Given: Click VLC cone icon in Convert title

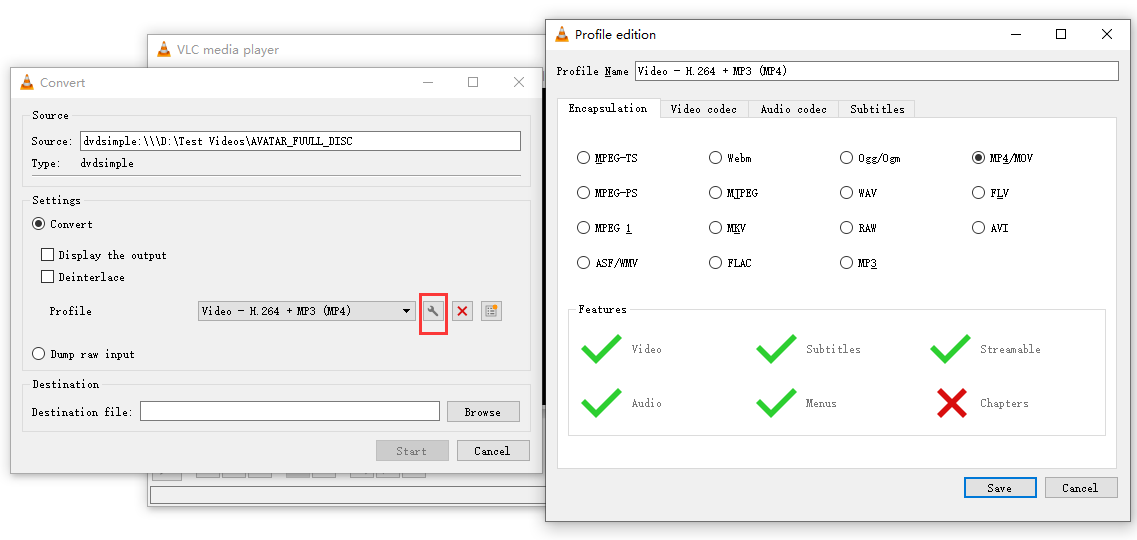Looking at the screenshot, I should pos(27,82).
